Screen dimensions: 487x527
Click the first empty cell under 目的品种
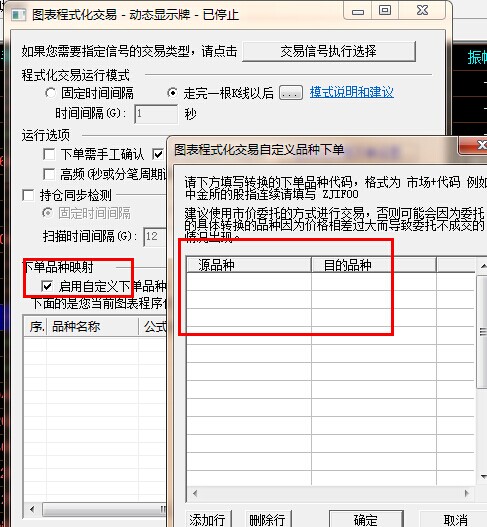(374, 281)
